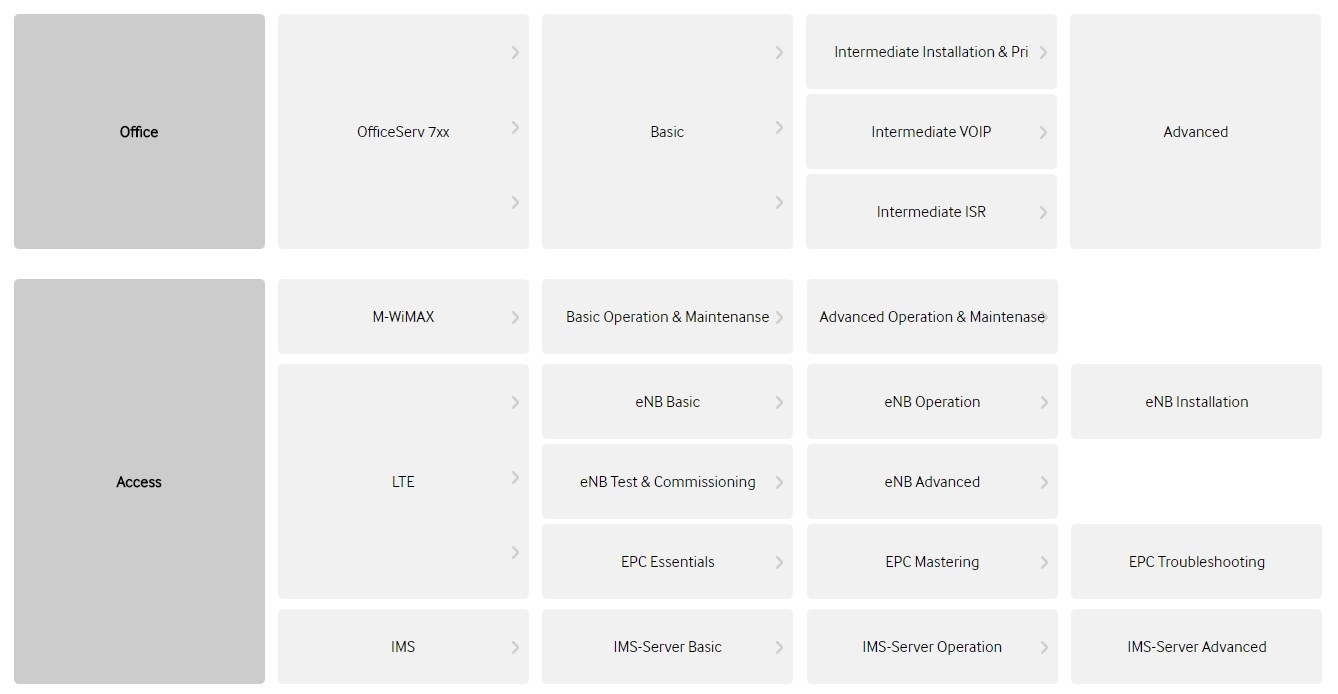The width and height of the screenshot is (1338, 694).
Task: Open the LTE product tile
Action: click(x=403, y=481)
